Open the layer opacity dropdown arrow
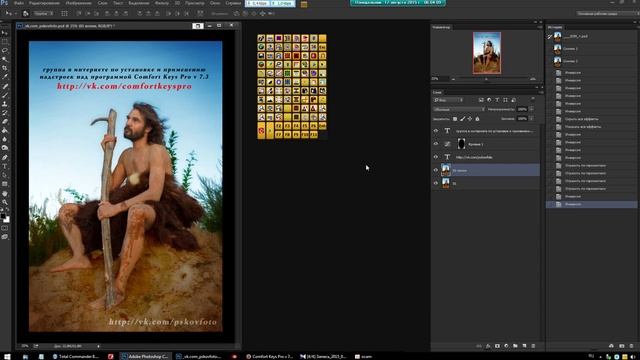The height and width of the screenshot is (360, 640). pos(531,109)
